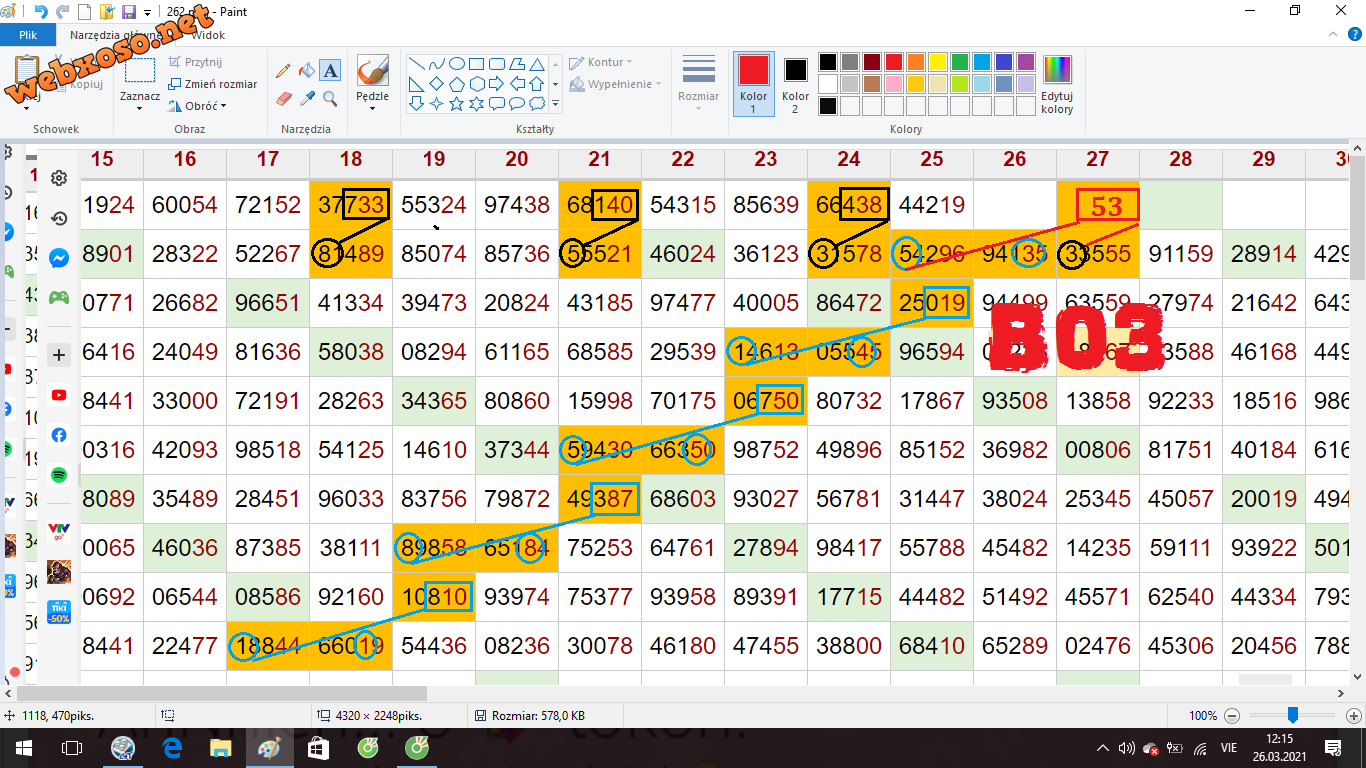Click the zoom out minus button
The width and height of the screenshot is (1366, 768).
point(1231,716)
